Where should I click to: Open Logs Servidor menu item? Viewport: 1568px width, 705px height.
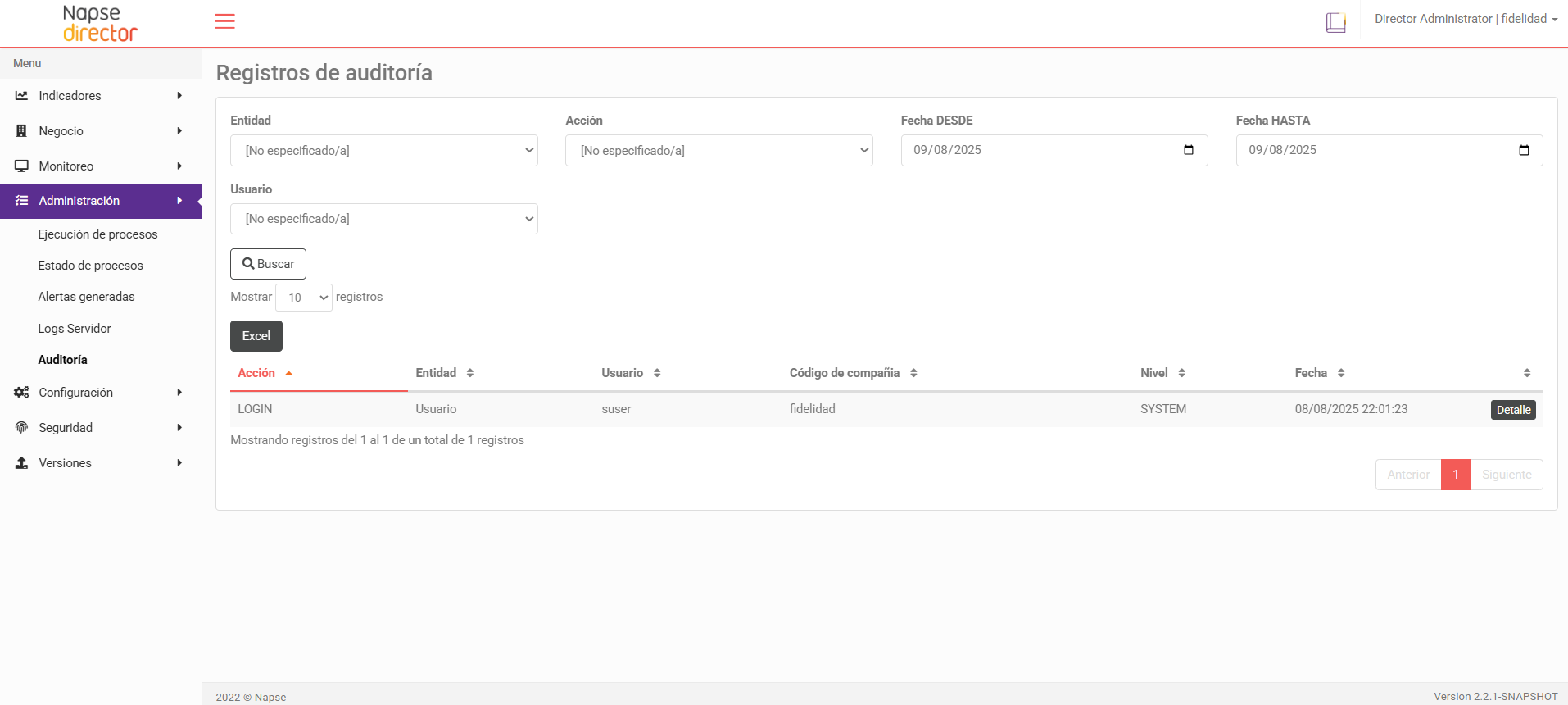click(x=75, y=329)
